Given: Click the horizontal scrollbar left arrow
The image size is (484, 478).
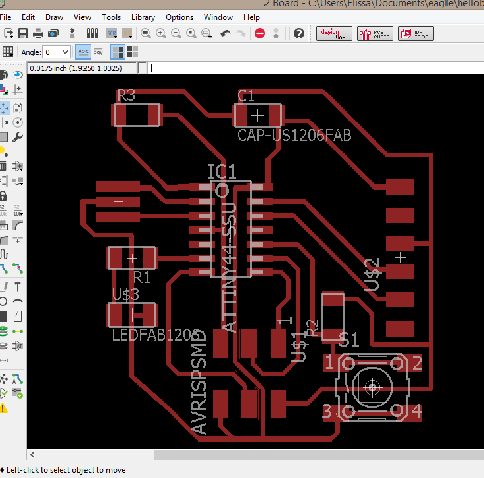Looking at the screenshot, I should tap(32, 454).
